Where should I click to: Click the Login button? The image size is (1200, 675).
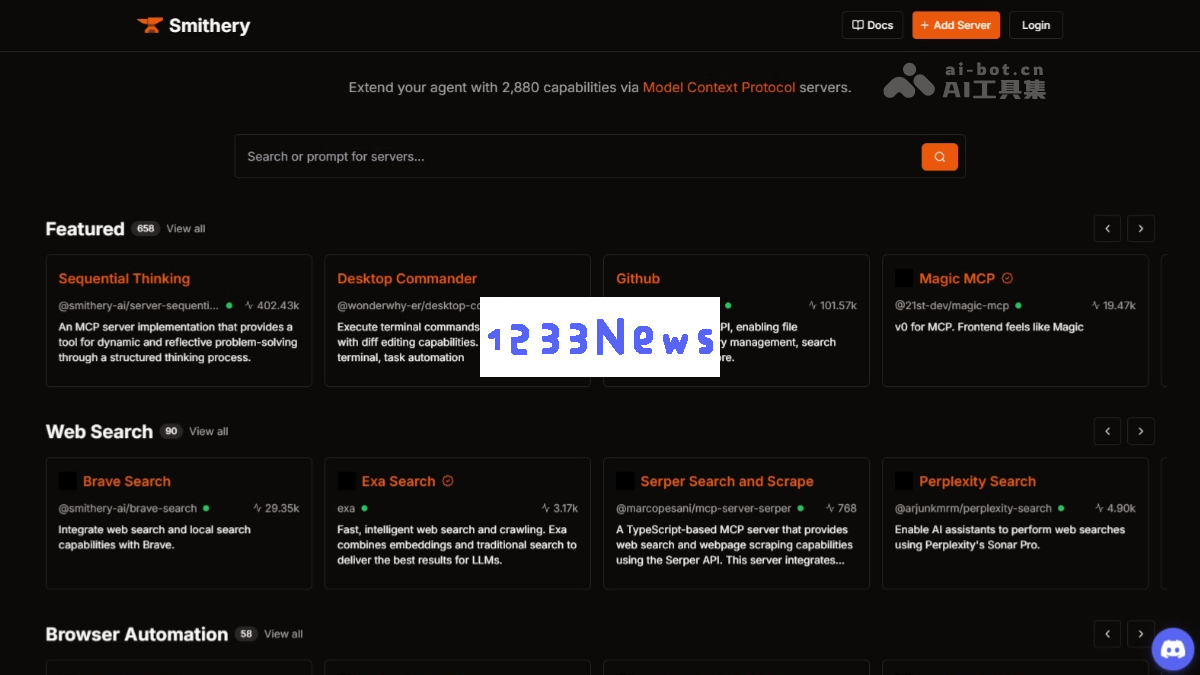coord(1036,25)
